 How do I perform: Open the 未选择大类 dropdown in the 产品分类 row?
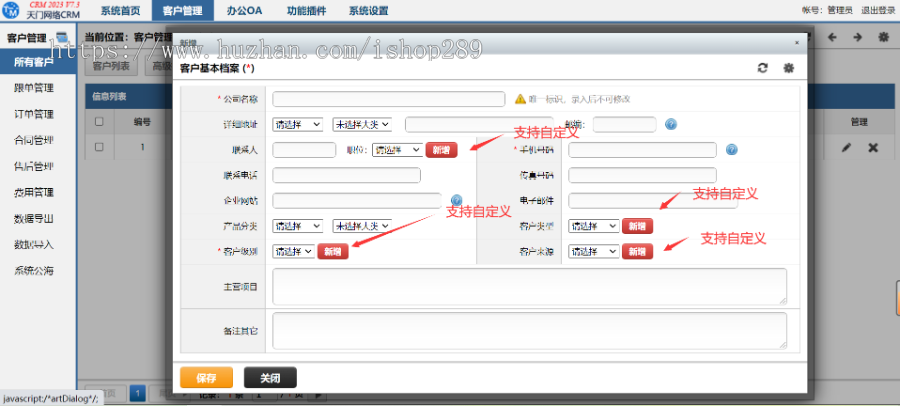pos(362,226)
